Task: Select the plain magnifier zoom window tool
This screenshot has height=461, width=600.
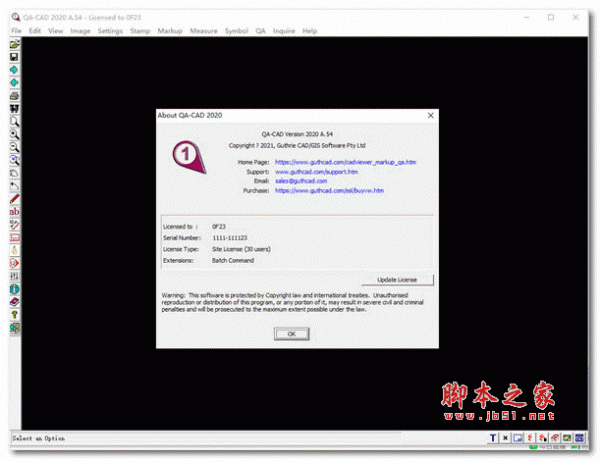Action: coord(15,122)
